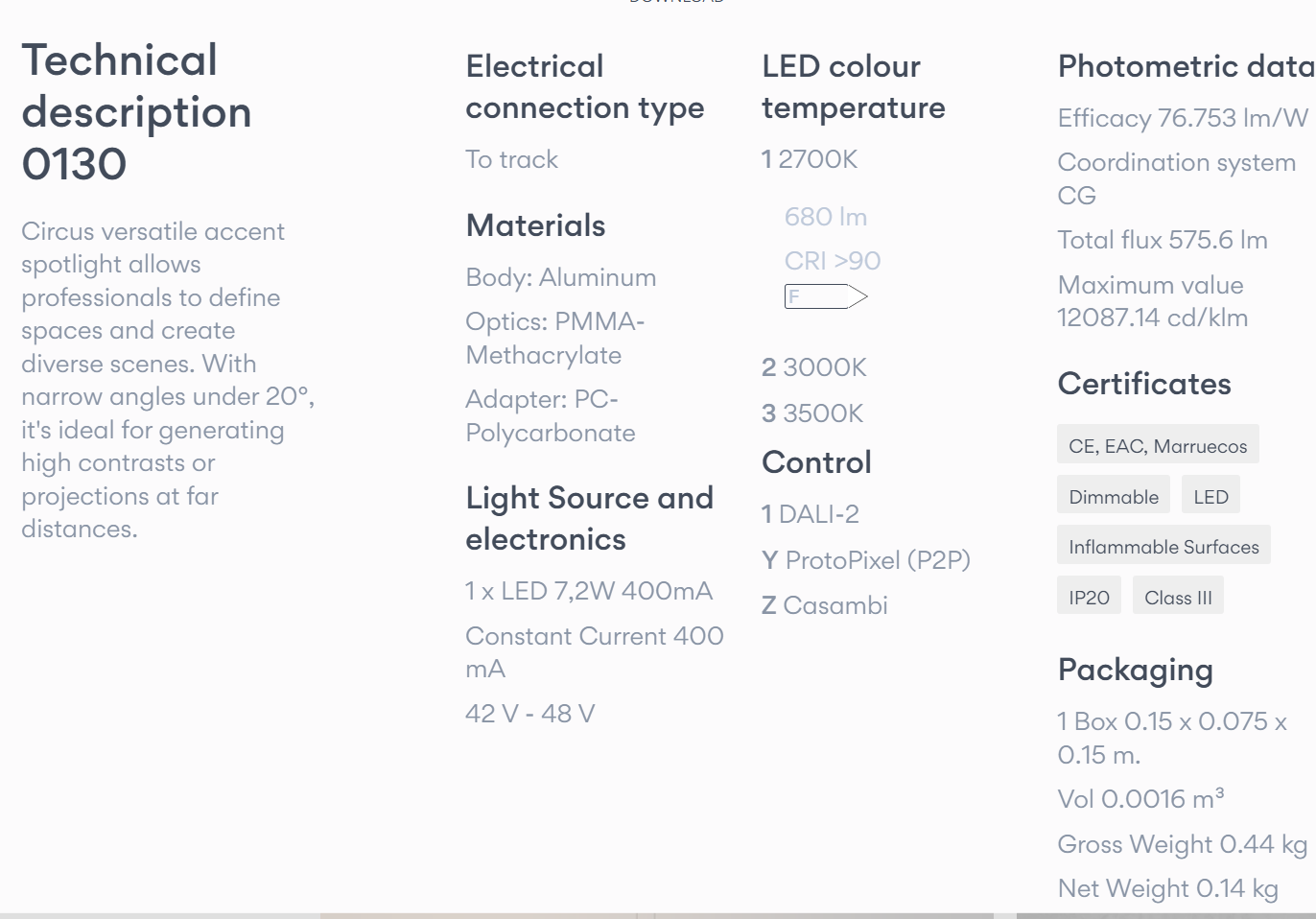Expand the 3000K colour temperature option
This screenshot has height=919, width=1316.
point(814,367)
